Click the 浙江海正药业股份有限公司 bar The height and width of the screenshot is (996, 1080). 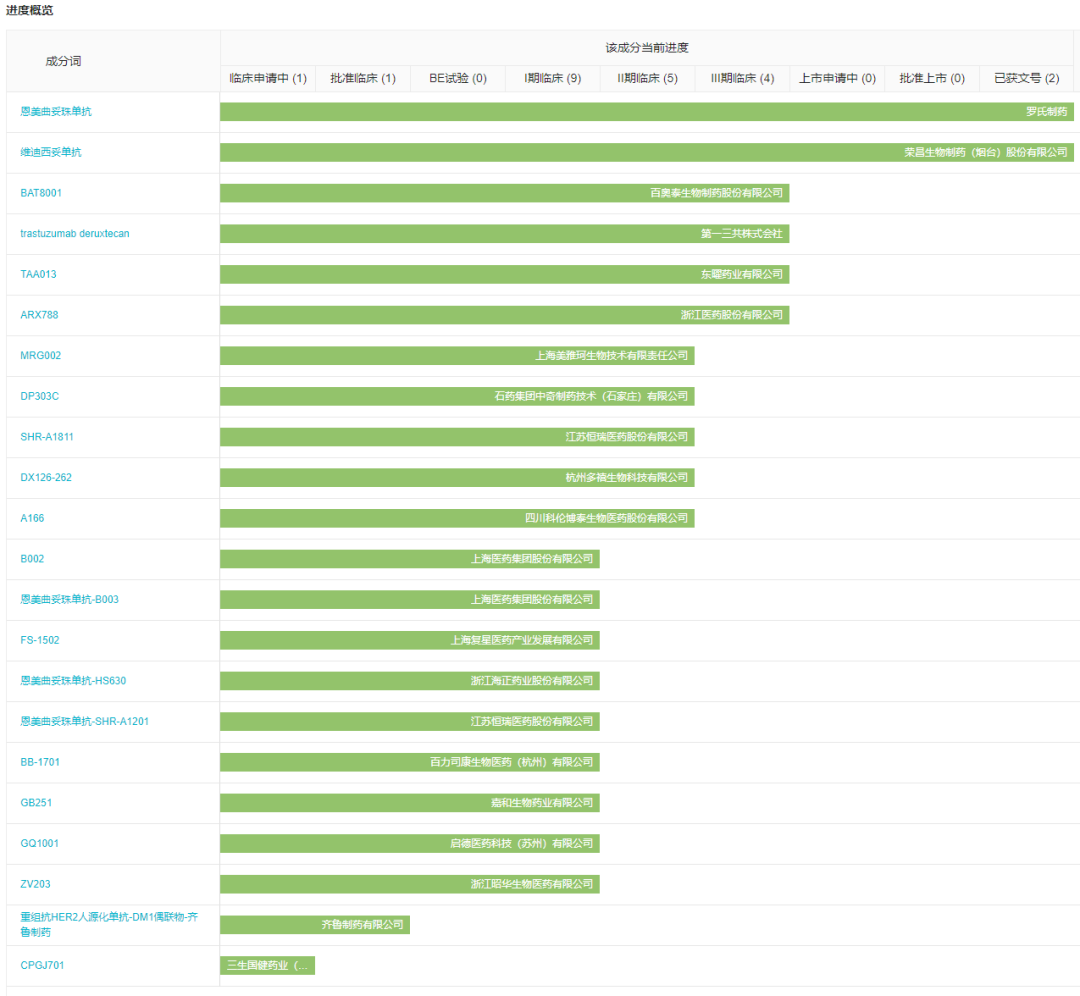[410, 681]
